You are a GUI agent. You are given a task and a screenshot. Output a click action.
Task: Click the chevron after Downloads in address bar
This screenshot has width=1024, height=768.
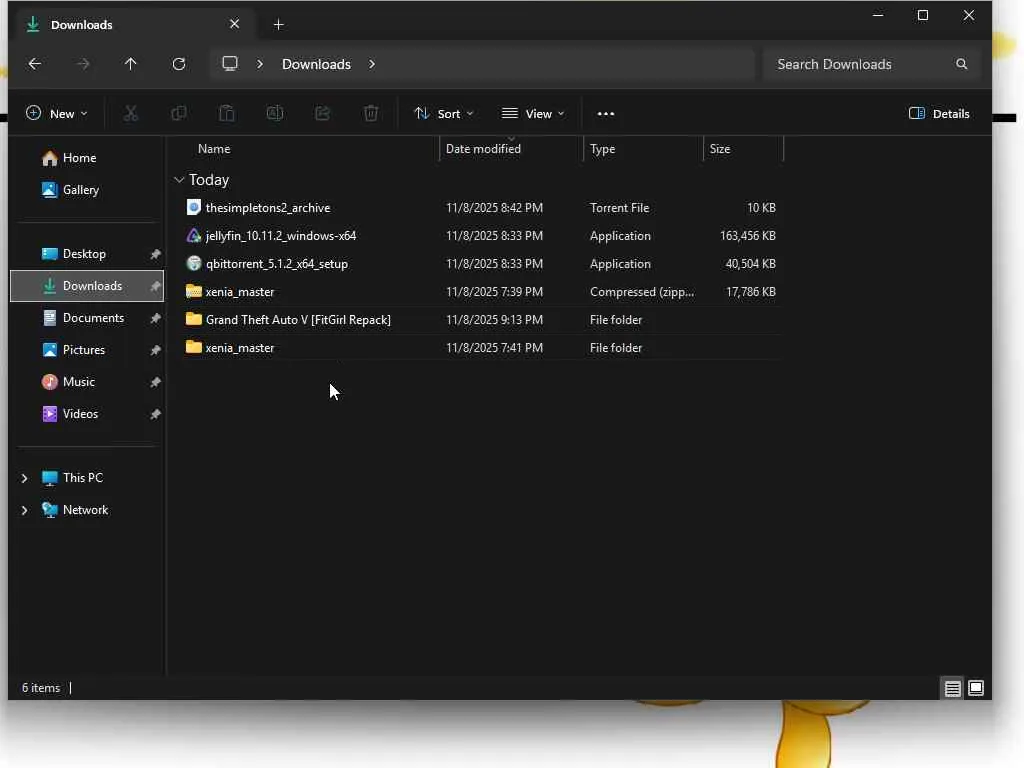(372, 64)
